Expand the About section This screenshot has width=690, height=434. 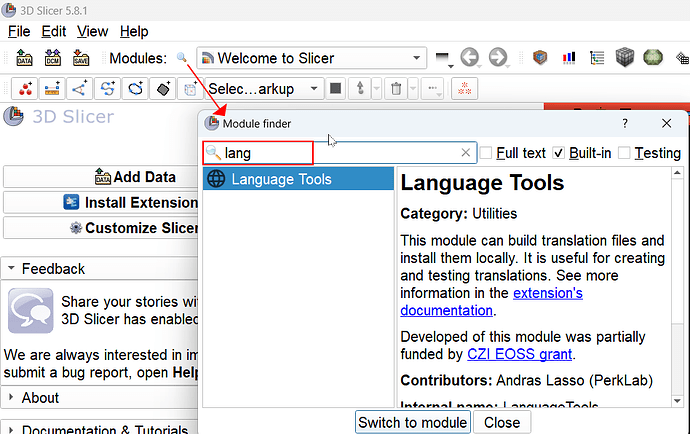pyautogui.click(x=40, y=398)
